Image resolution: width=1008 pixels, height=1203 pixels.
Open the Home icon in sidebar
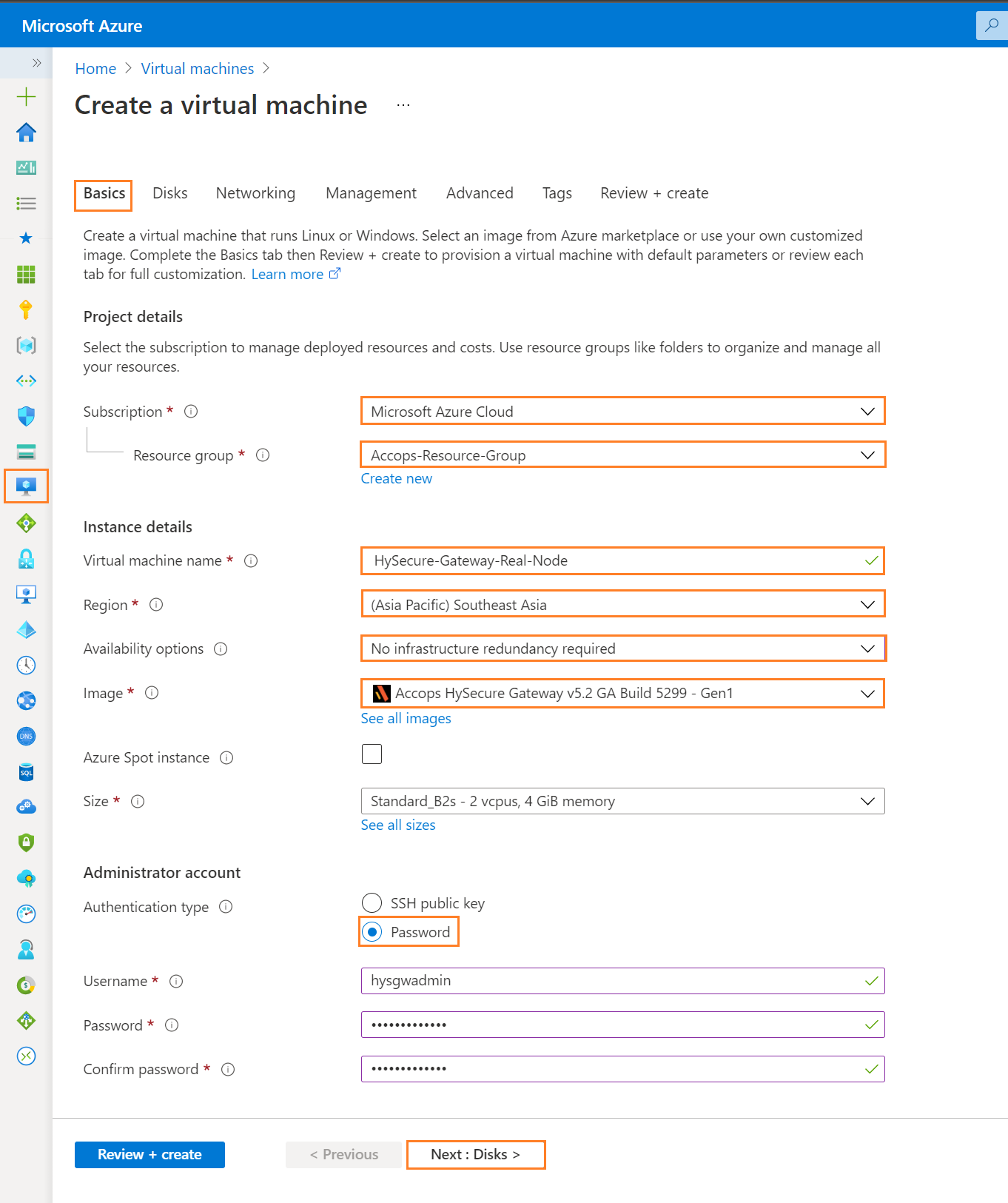tap(26, 132)
